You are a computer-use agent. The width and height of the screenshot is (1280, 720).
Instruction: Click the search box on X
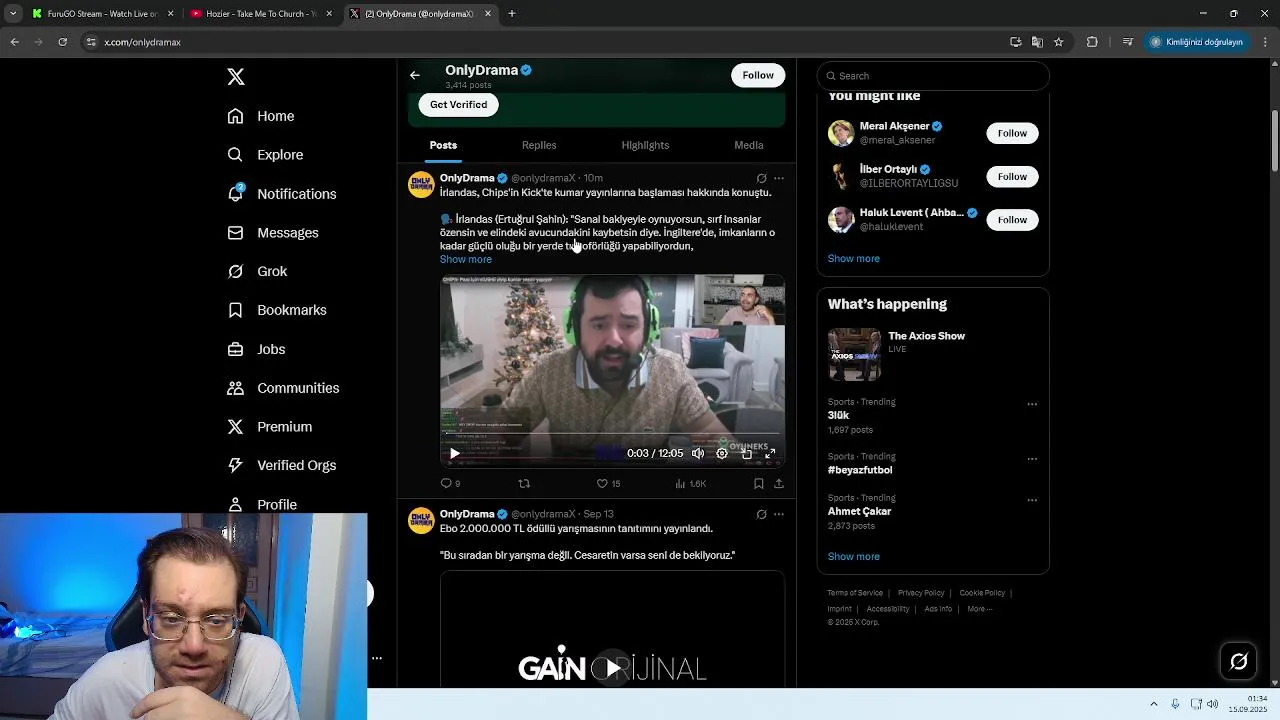(933, 76)
